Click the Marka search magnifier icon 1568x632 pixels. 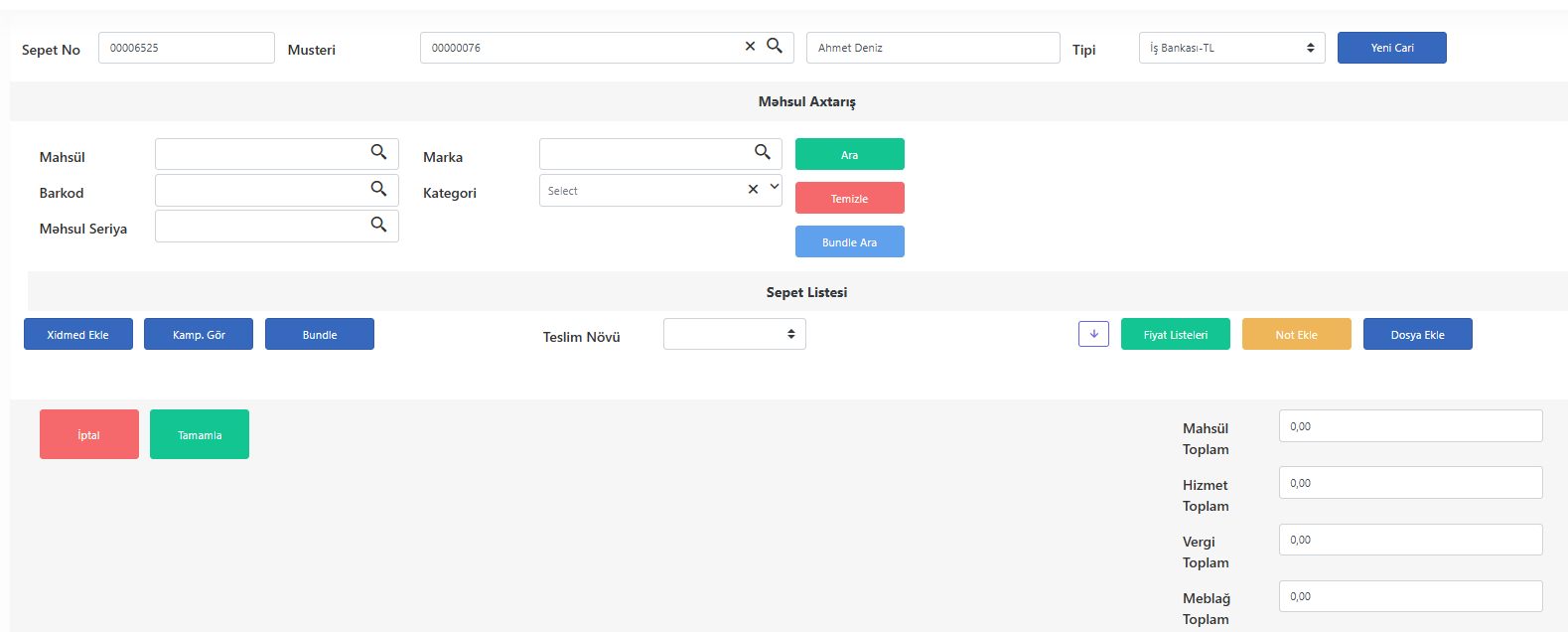pos(763,152)
